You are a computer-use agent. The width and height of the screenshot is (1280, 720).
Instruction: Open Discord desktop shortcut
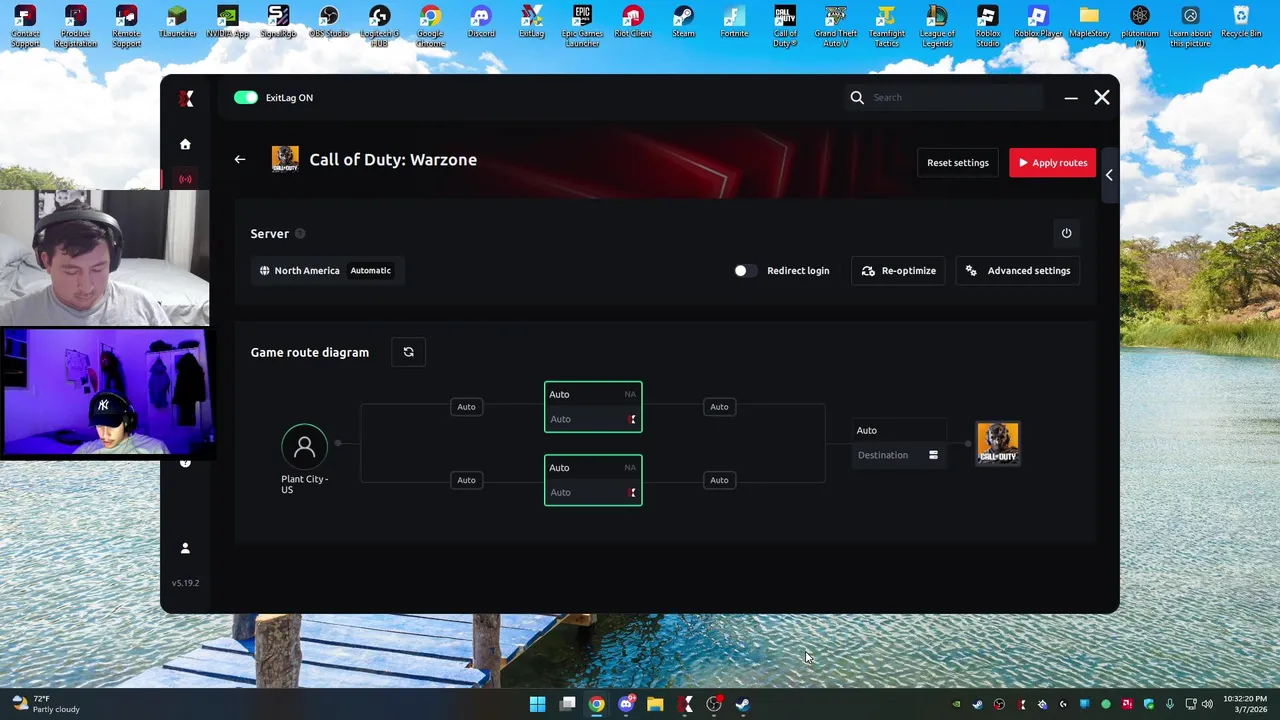pyautogui.click(x=481, y=22)
